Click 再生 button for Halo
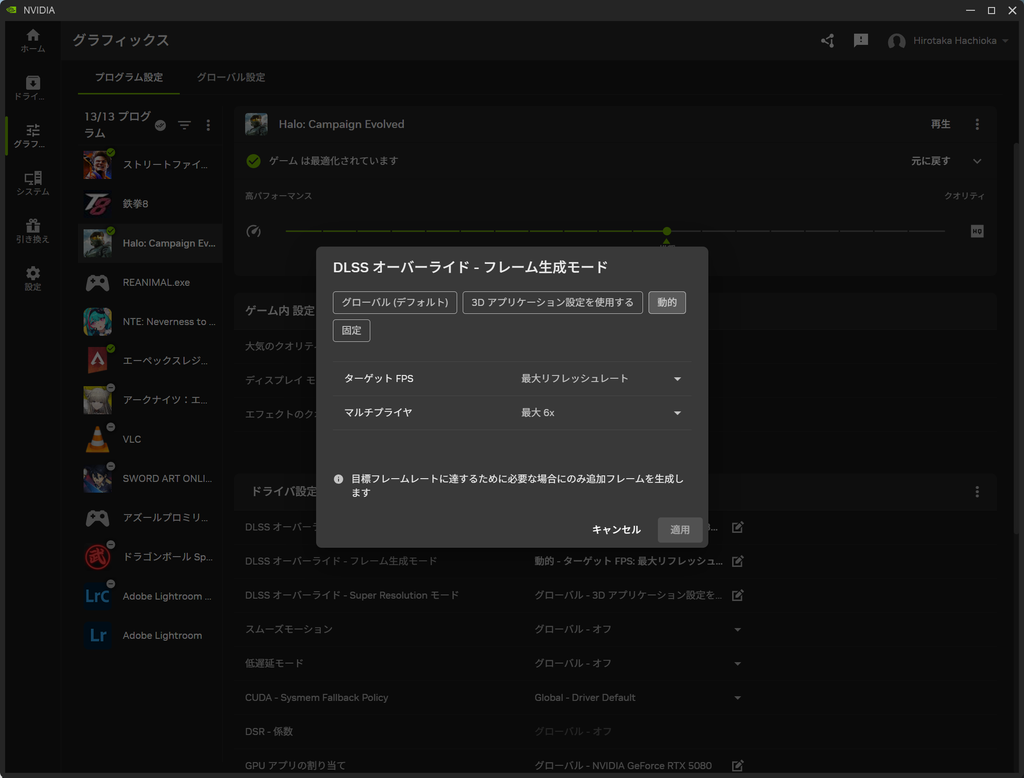This screenshot has width=1024, height=778. pos(940,124)
